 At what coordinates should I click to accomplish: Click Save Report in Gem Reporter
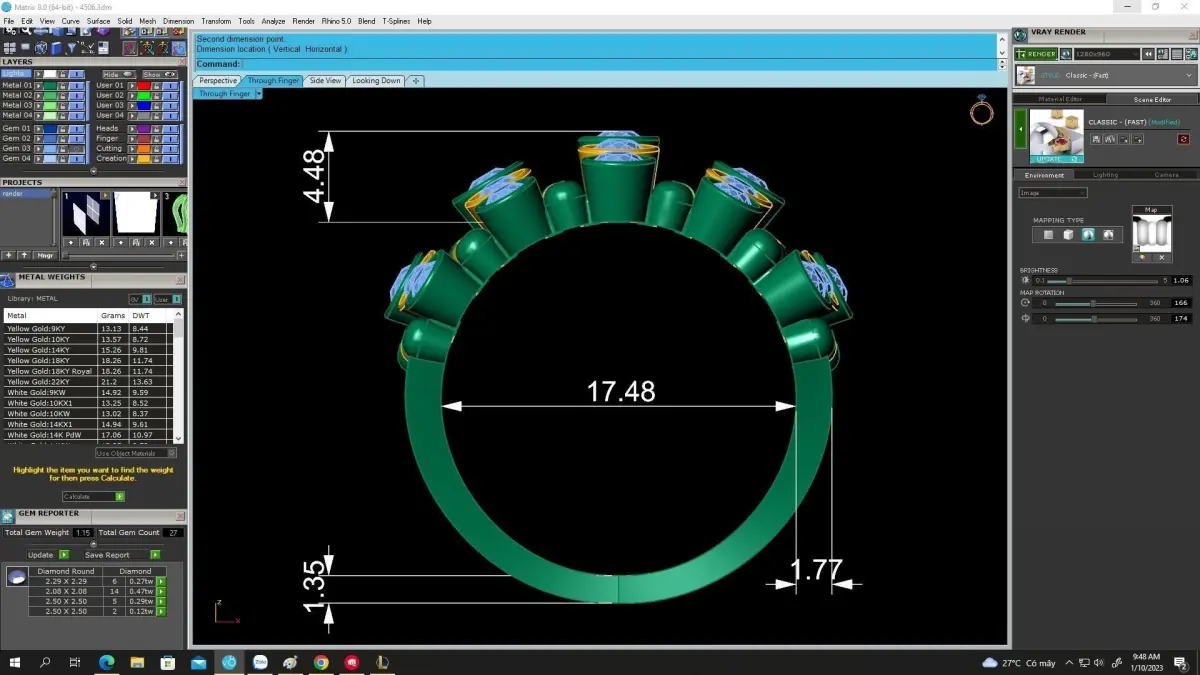[x=121, y=555]
